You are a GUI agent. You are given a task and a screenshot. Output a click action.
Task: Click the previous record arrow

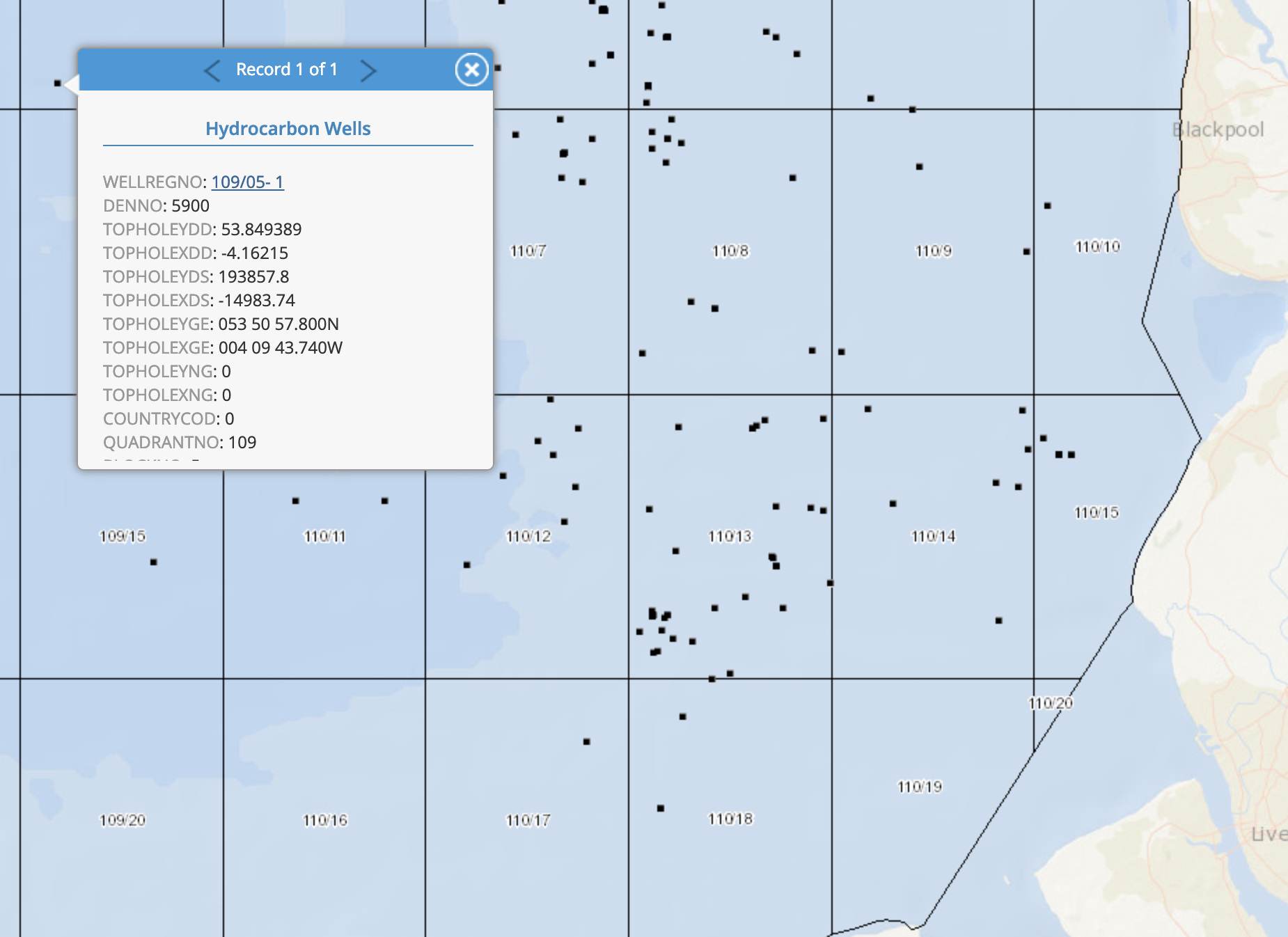[213, 70]
